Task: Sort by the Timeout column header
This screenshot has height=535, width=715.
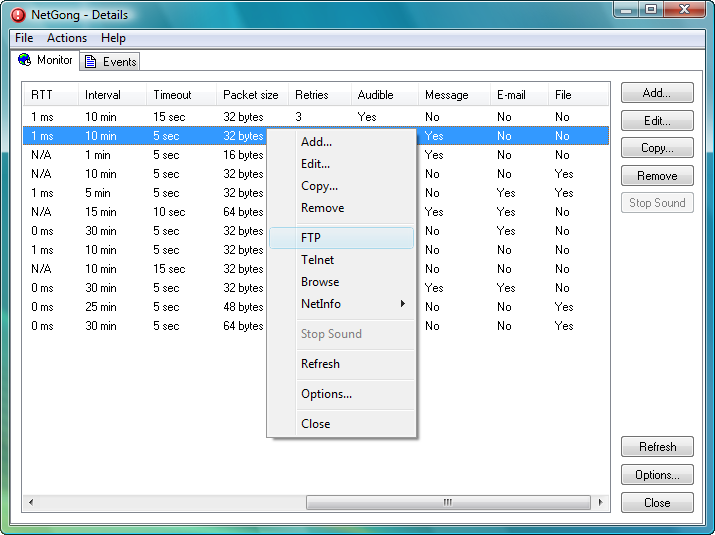Action: tap(181, 95)
